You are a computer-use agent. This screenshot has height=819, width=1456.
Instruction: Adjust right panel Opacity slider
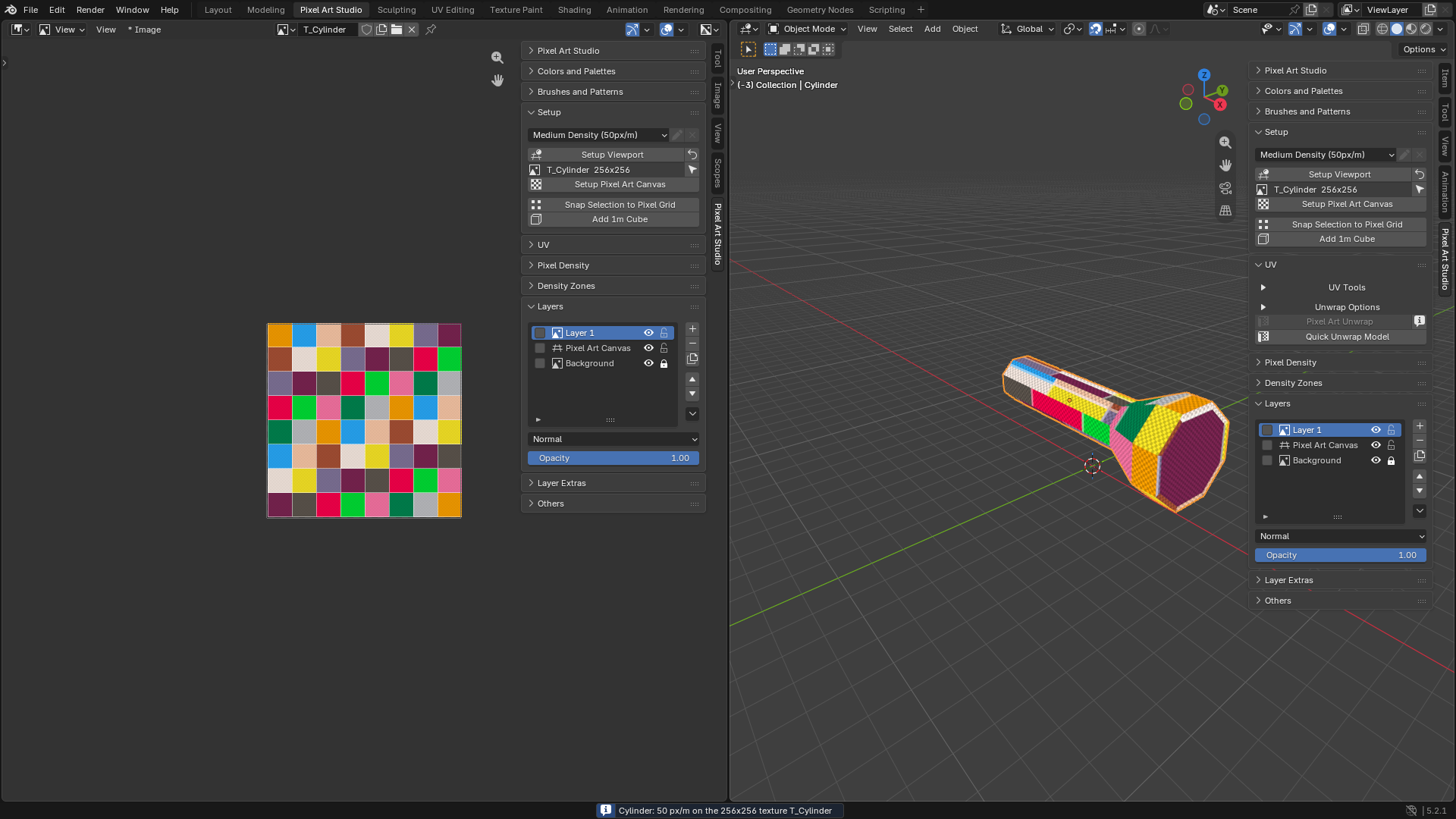coord(1341,555)
